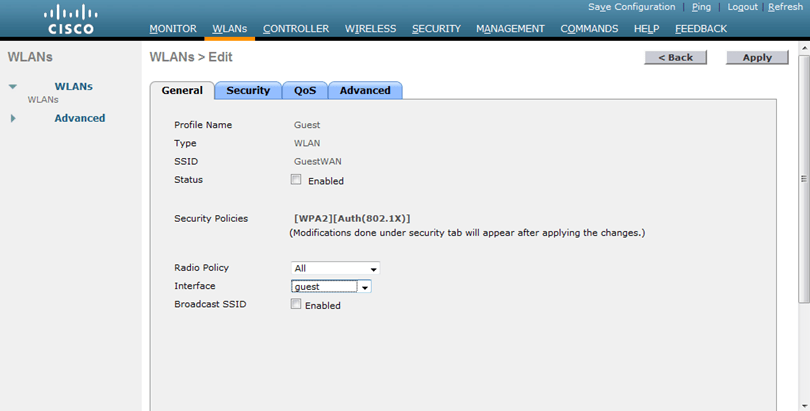Expand the Advanced sidebar arrow

[13, 118]
